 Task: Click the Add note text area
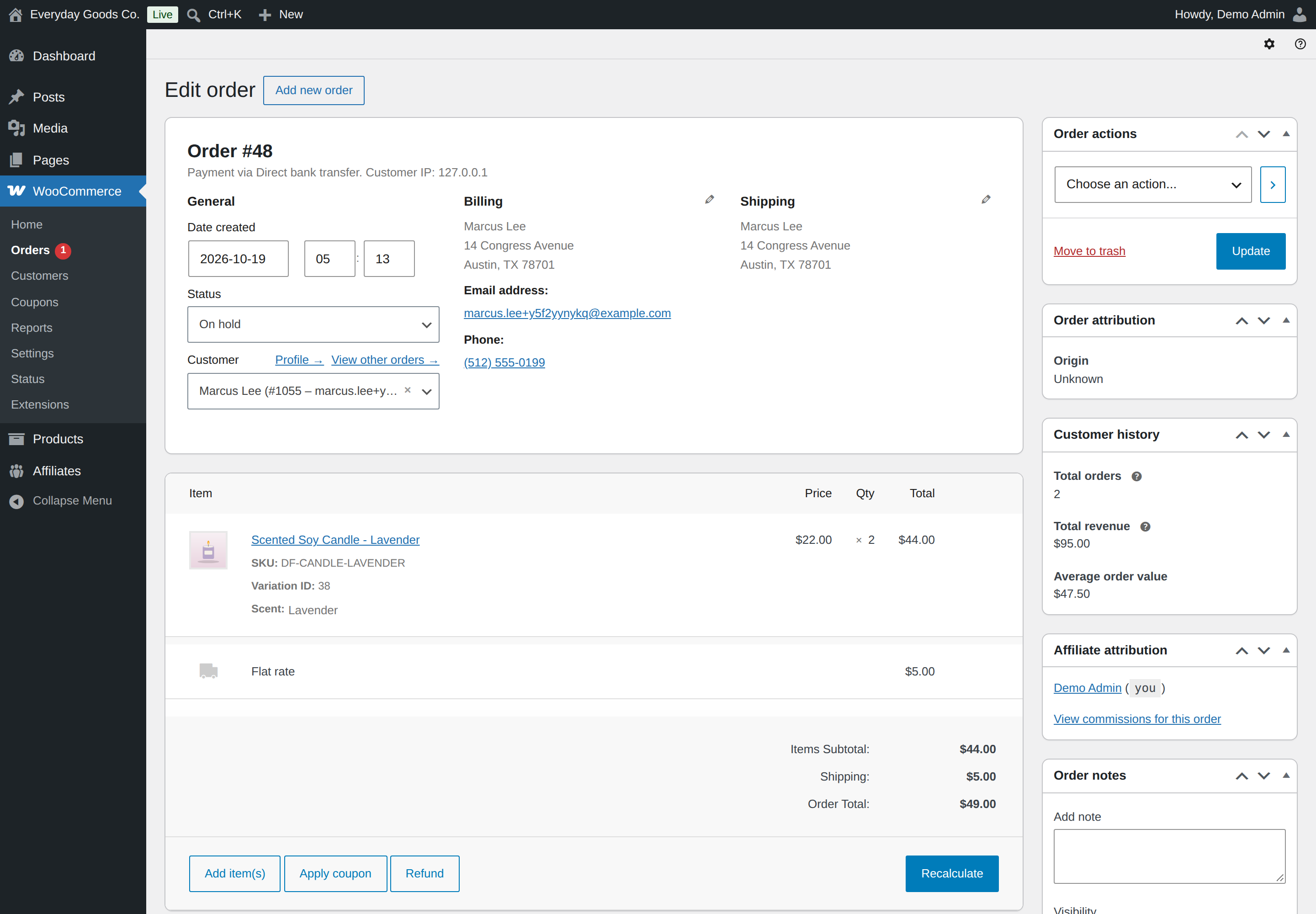pos(1169,857)
